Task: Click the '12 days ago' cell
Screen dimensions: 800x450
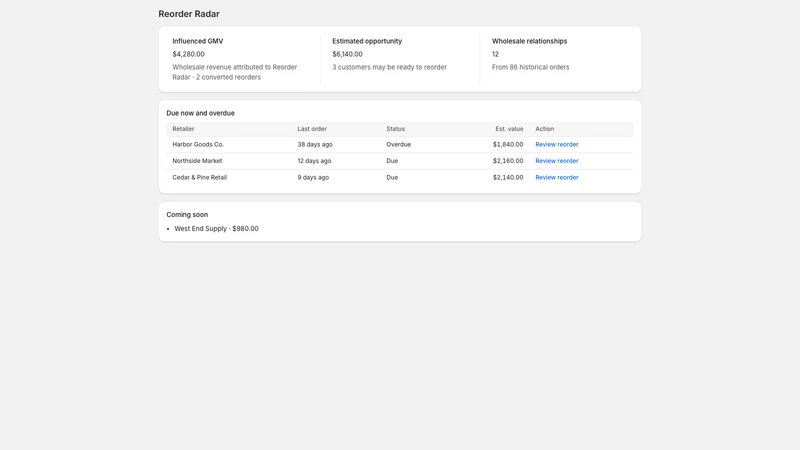Action: (x=314, y=161)
